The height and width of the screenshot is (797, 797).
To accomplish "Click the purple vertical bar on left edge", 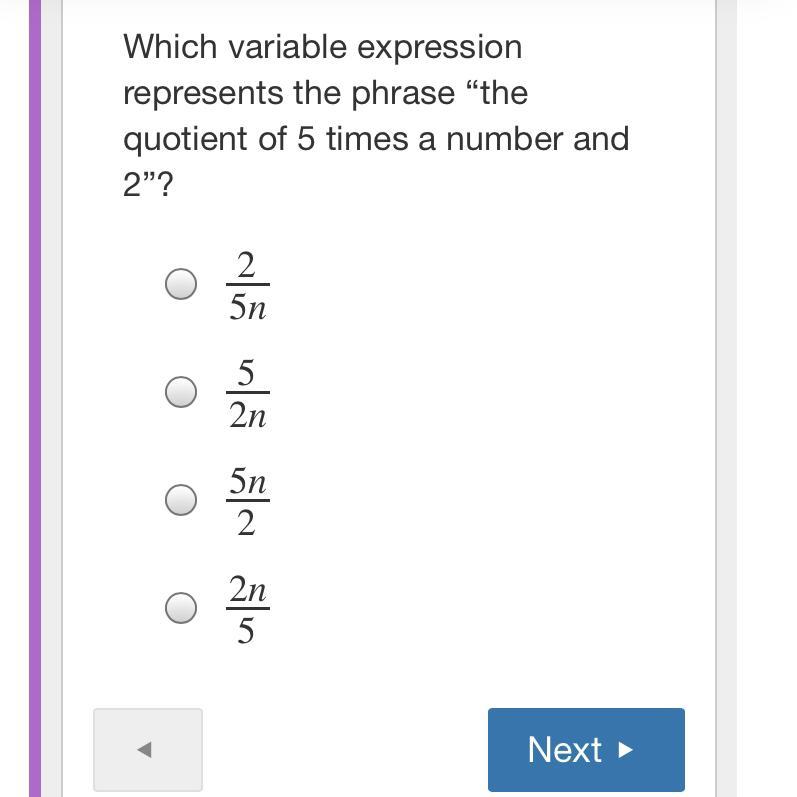I will point(35,398).
